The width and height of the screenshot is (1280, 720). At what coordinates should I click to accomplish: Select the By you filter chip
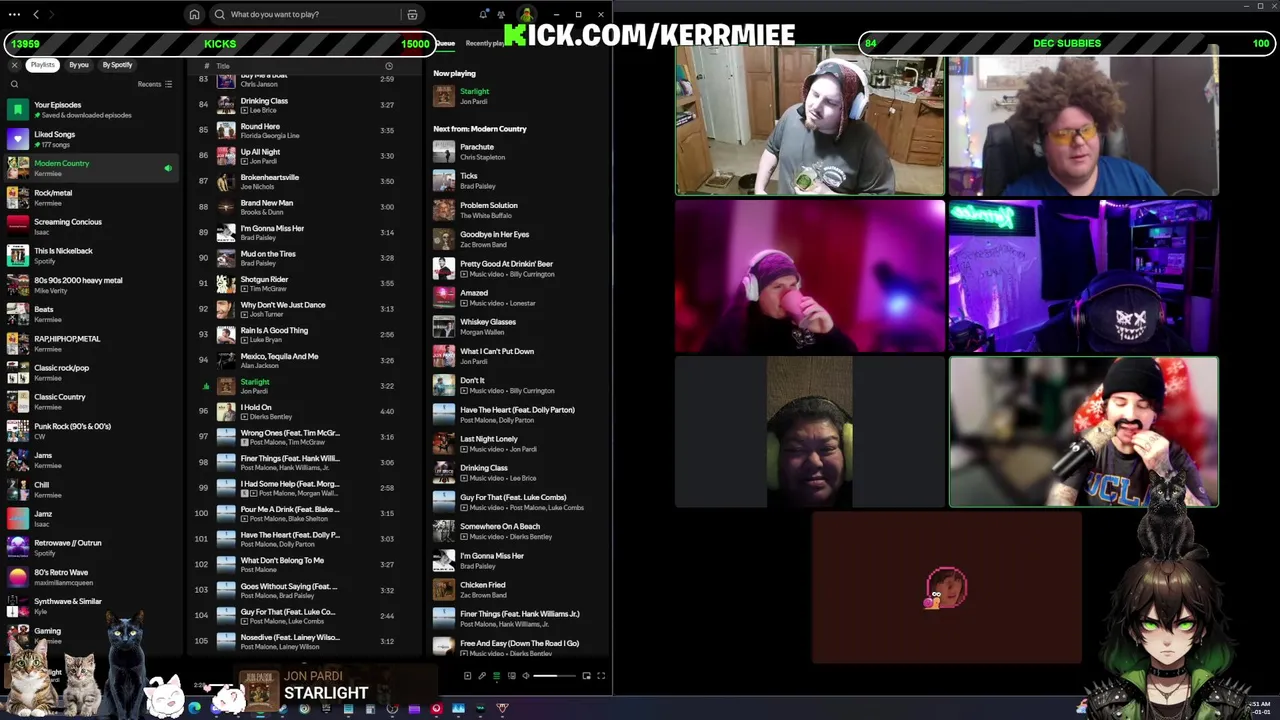(79, 65)
